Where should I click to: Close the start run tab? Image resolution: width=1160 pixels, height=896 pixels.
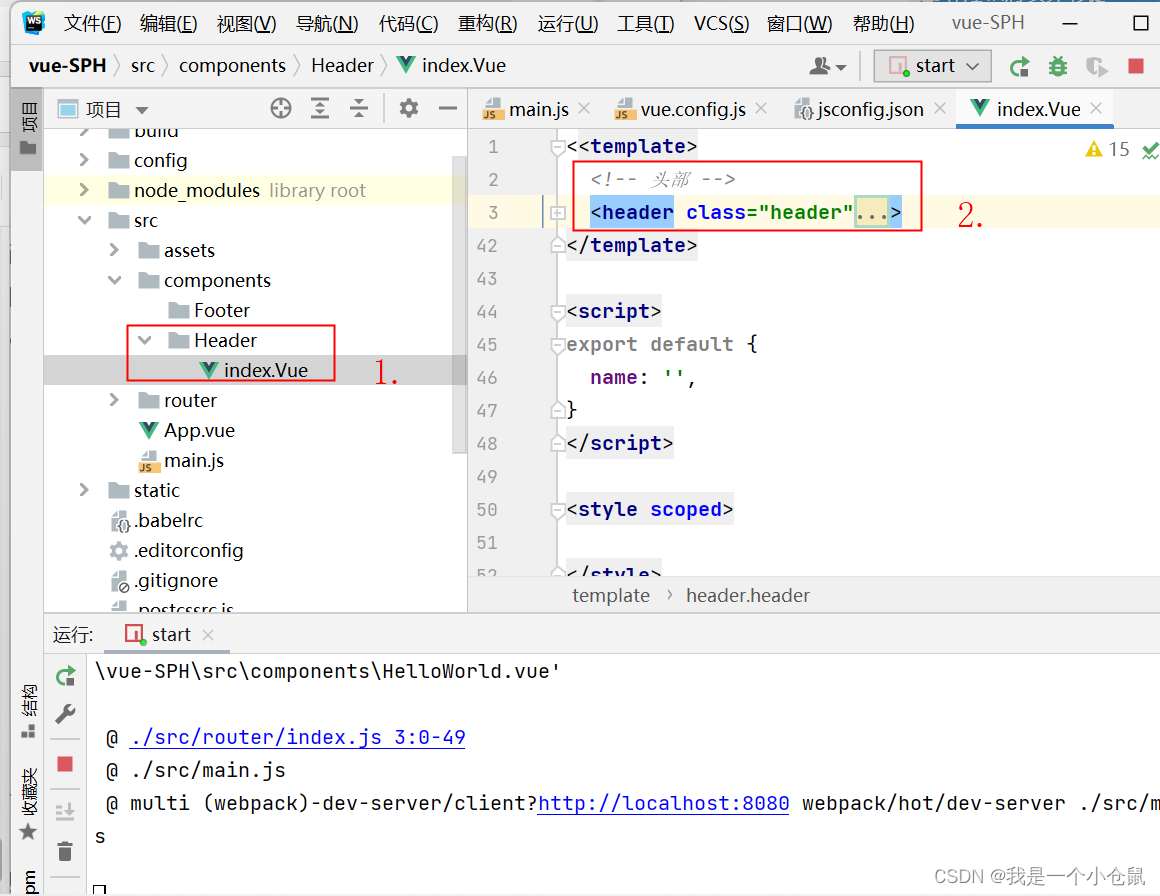[208, 635]
